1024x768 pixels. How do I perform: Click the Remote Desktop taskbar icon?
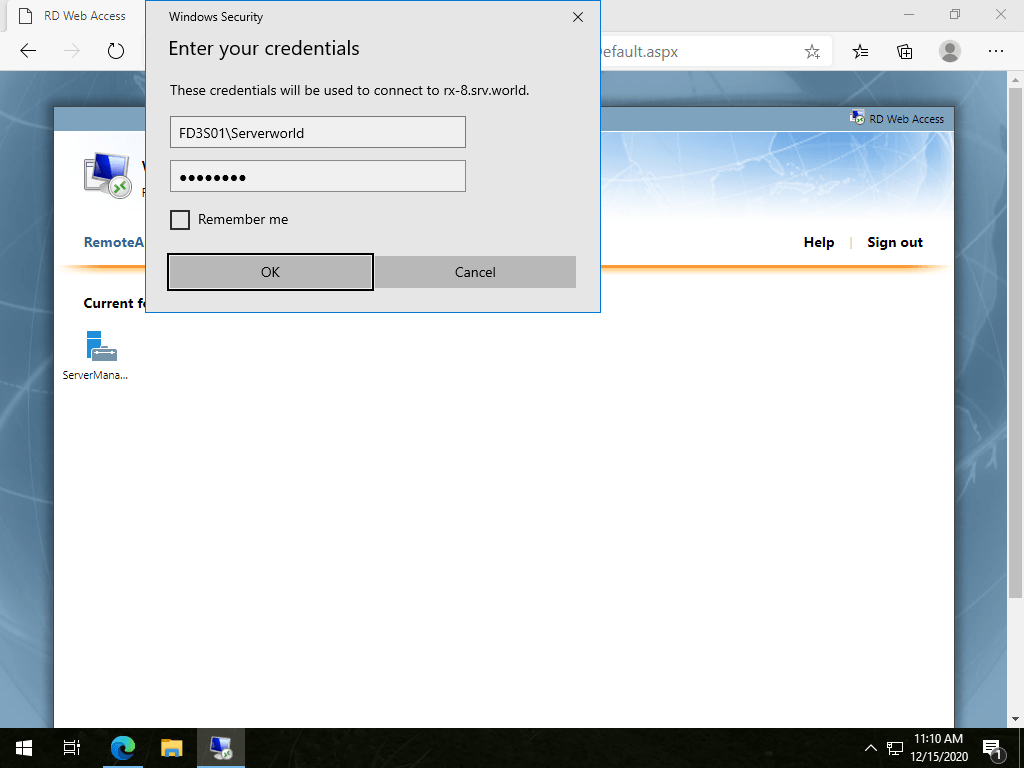pos(220,747)
